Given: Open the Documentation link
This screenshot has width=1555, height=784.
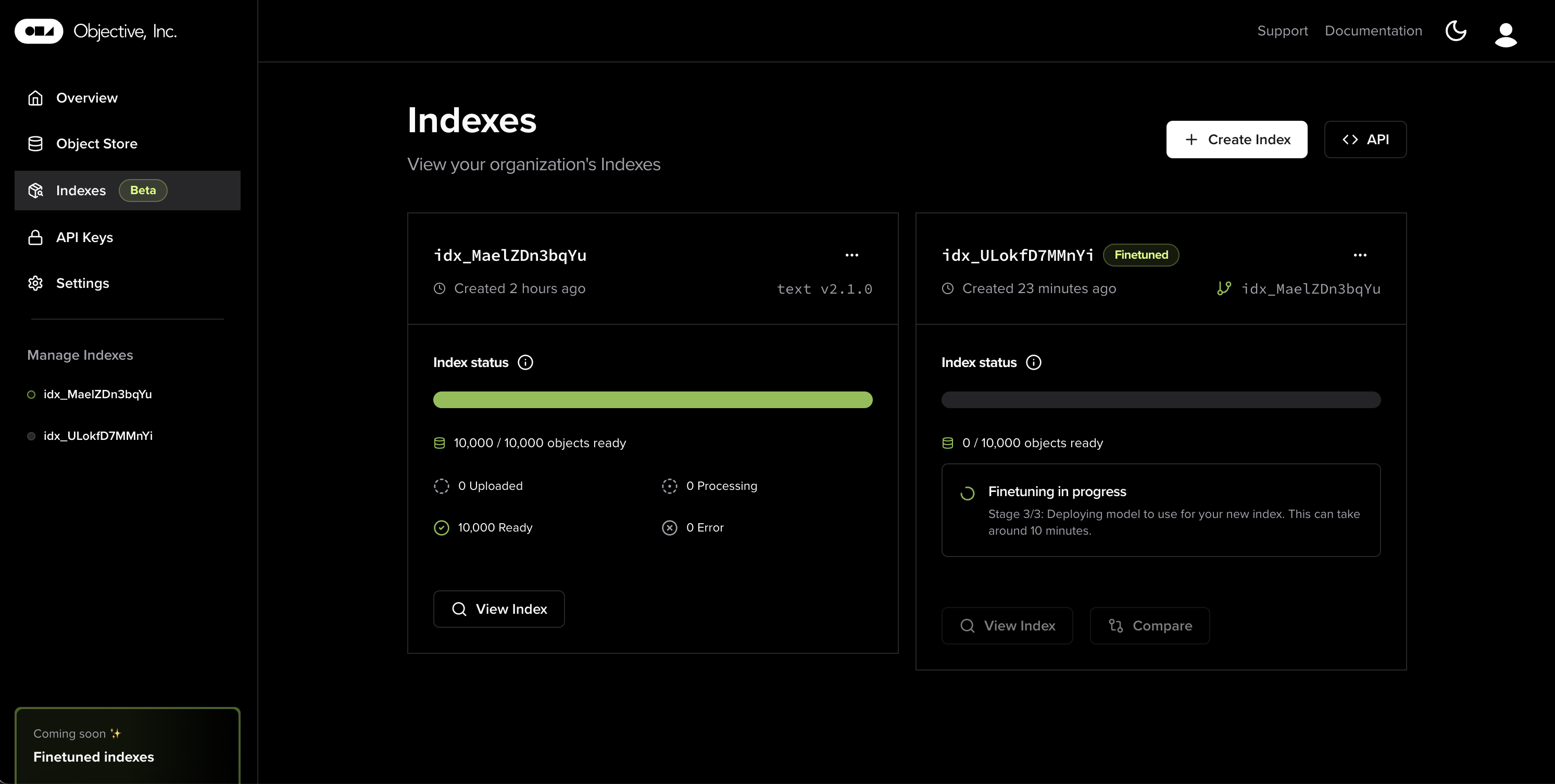Looking at the screenshot, I should pos(1373,31).
